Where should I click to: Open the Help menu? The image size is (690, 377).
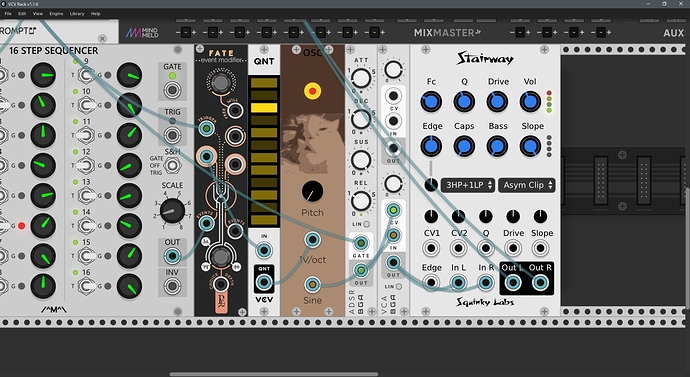pos(95,14)
